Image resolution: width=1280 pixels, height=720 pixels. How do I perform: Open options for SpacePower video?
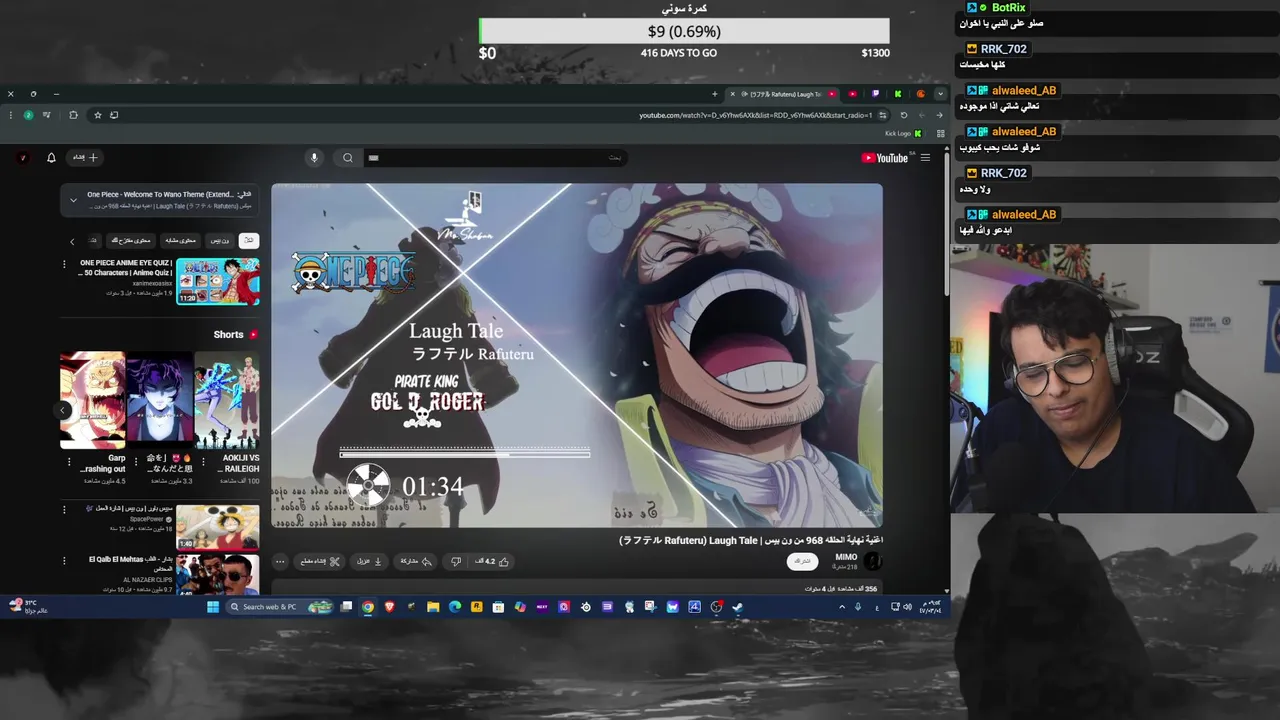pos(65,510)
